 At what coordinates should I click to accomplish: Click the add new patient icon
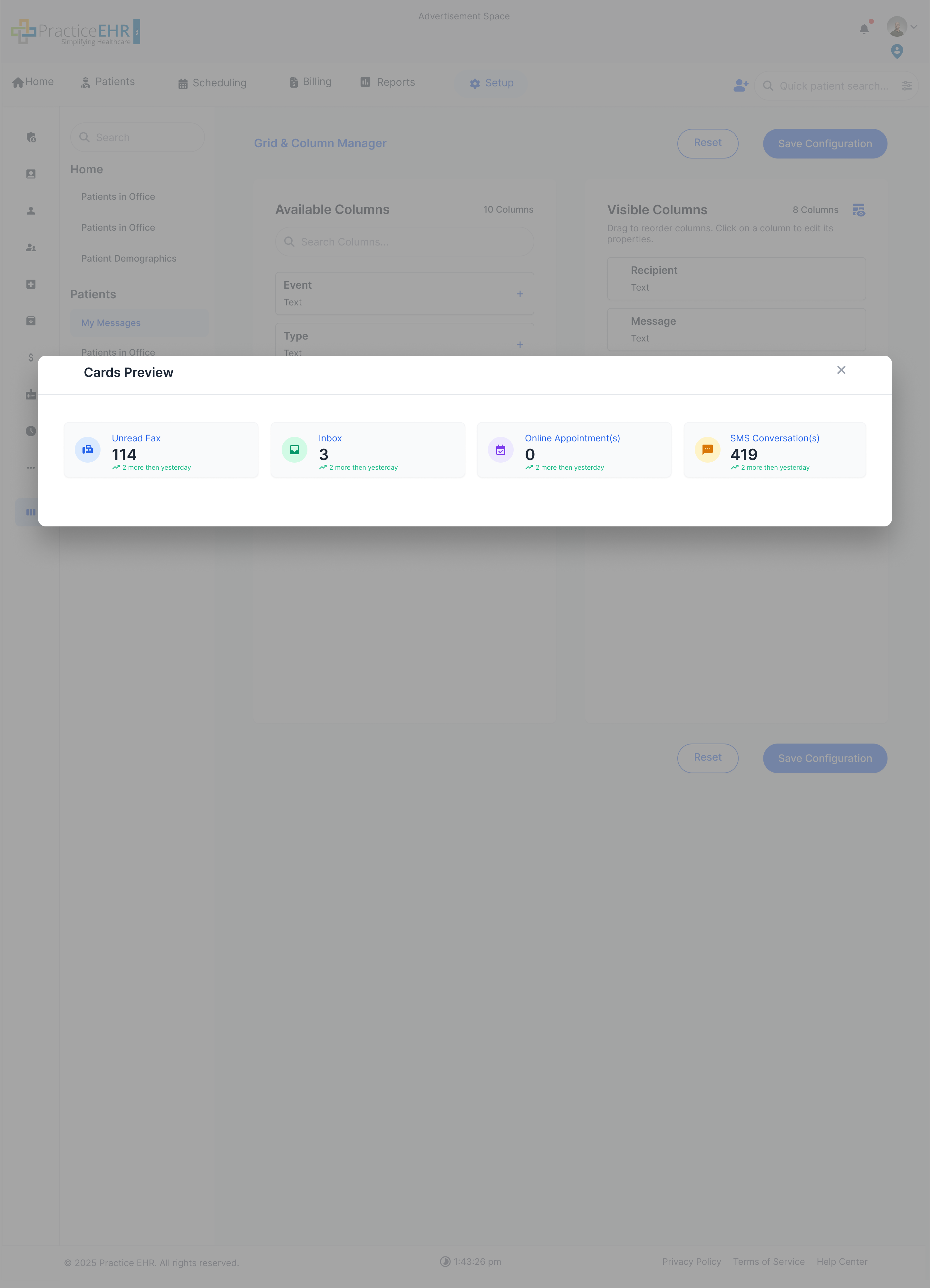pos(740,86)
